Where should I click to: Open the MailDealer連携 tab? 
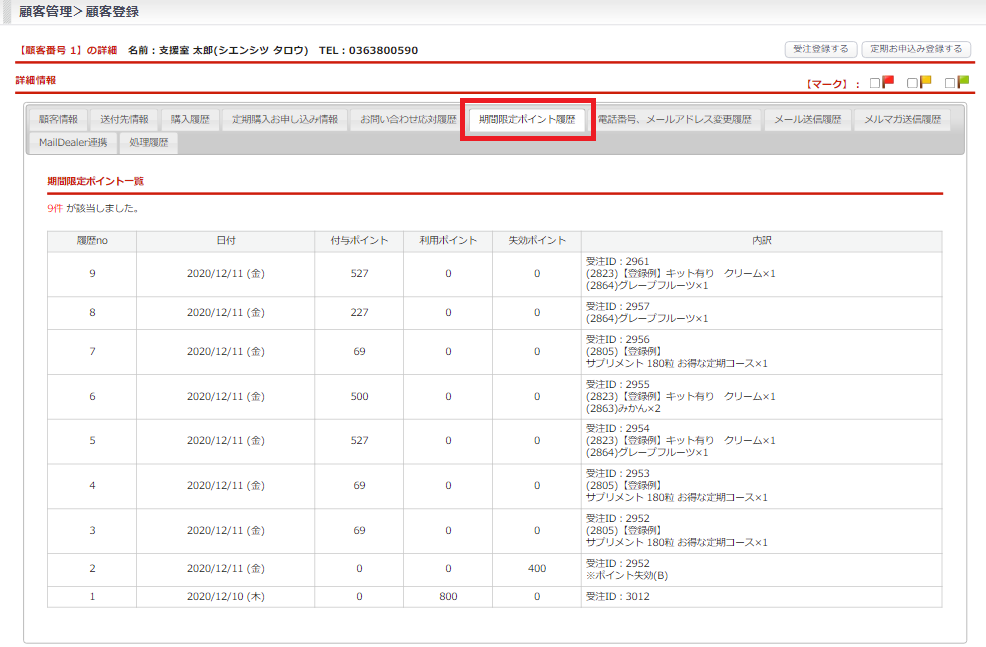click(73, 143)
